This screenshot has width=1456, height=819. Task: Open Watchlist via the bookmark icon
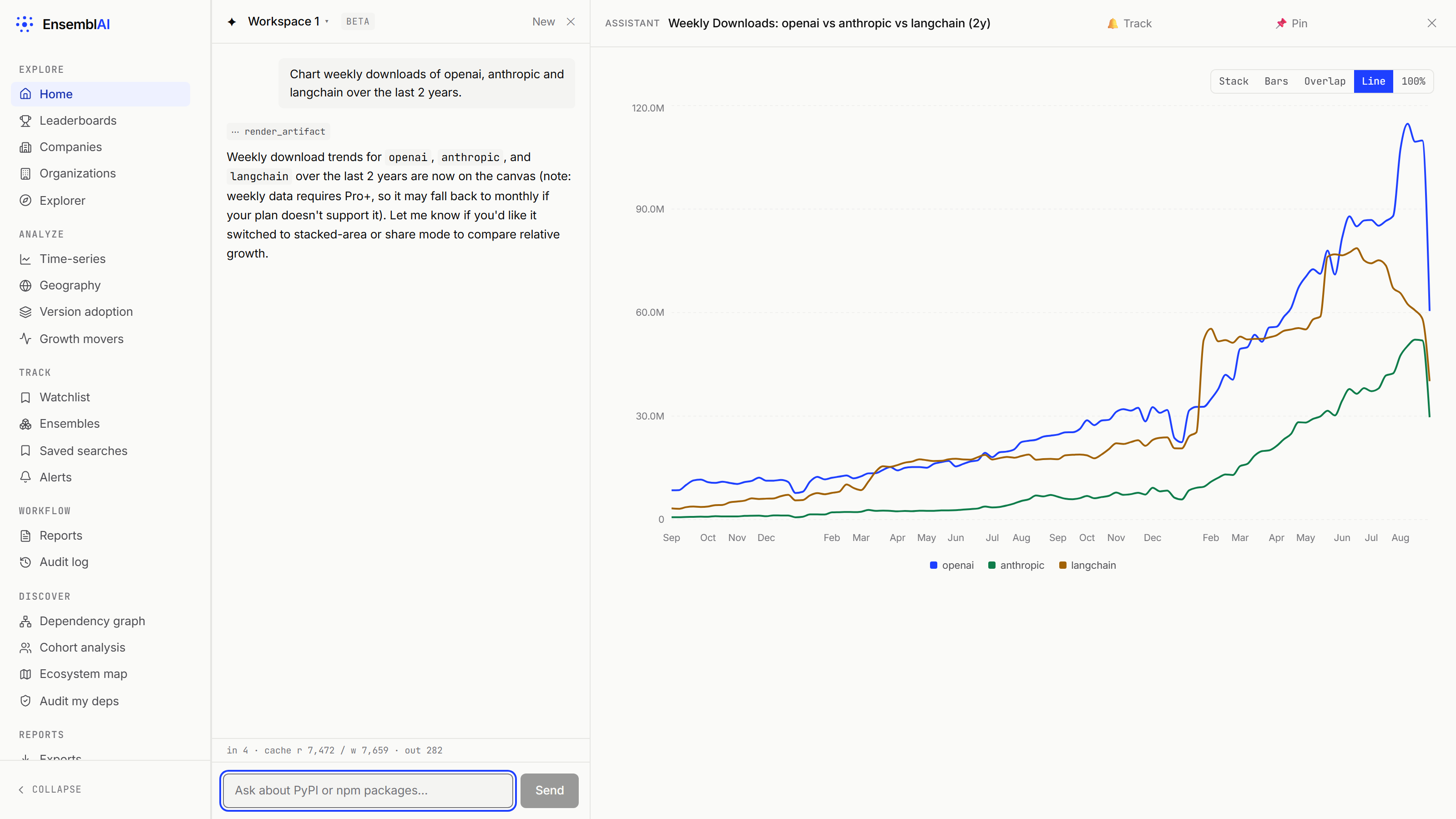(x=25, y=397)
